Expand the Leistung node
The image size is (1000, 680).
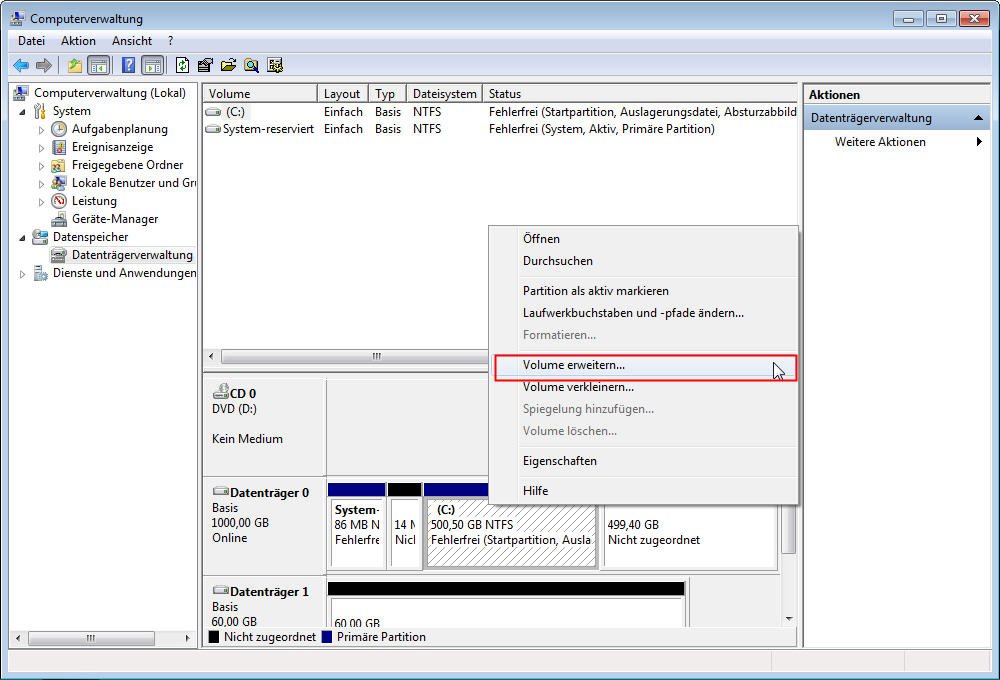click(41, 202)
